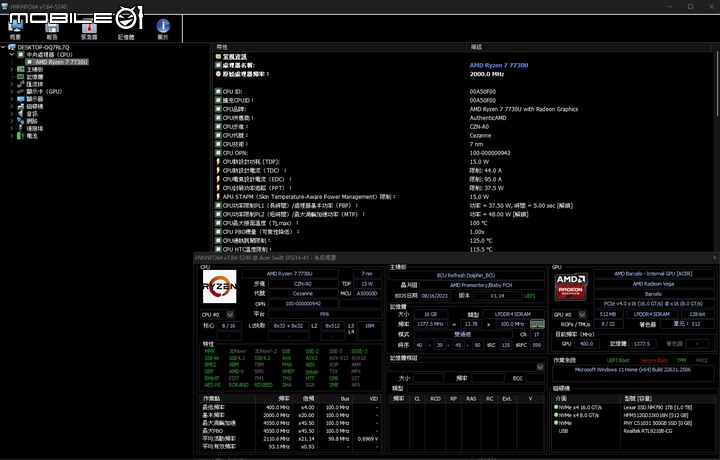The width and height of the screenshot is (720, 460).
Task: Click the Secure Boot red label
Action: coord(654,360)
